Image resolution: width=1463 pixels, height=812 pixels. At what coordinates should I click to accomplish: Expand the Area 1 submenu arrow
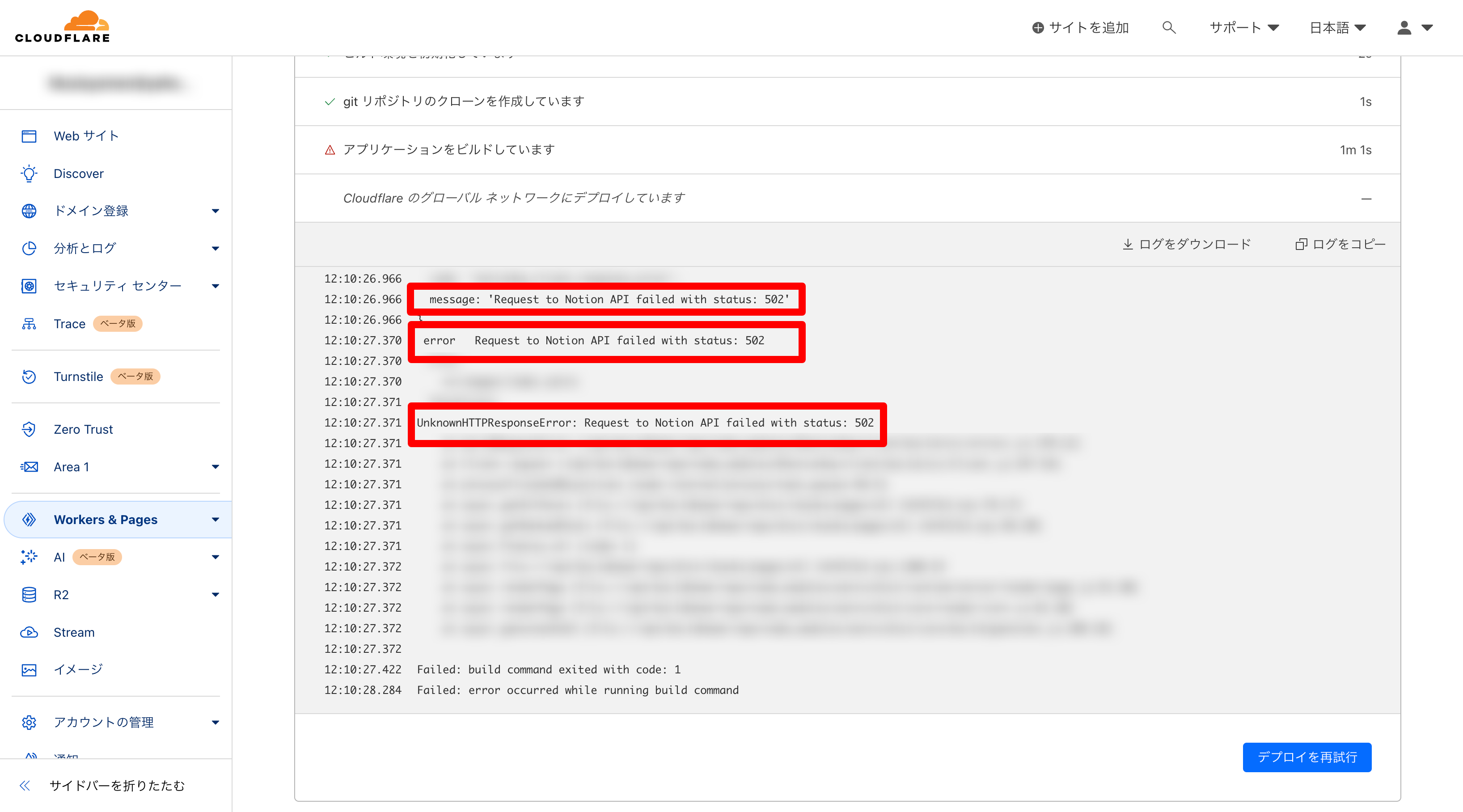click(215, 467)
